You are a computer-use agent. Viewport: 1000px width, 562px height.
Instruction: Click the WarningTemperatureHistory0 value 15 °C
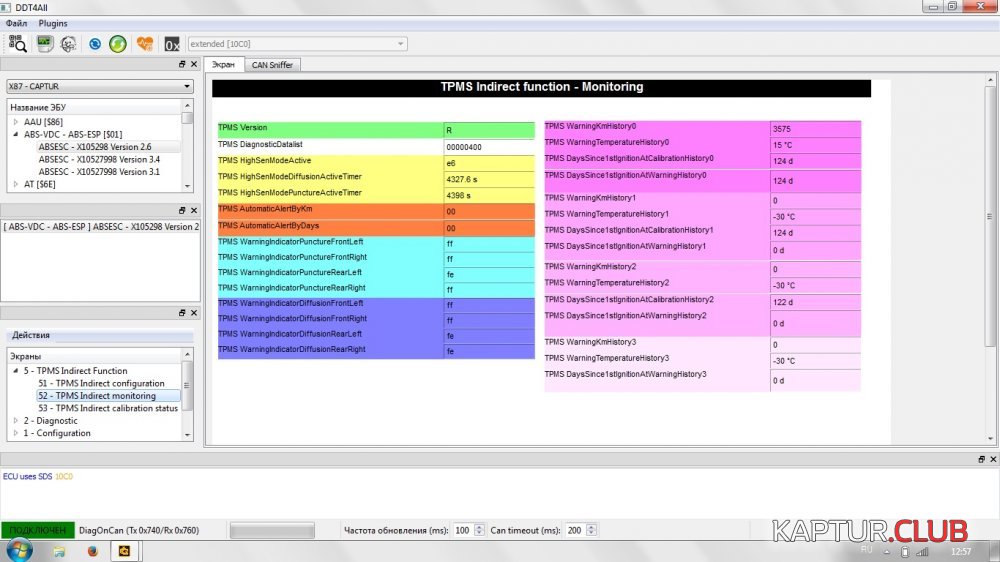coord(815,145)
